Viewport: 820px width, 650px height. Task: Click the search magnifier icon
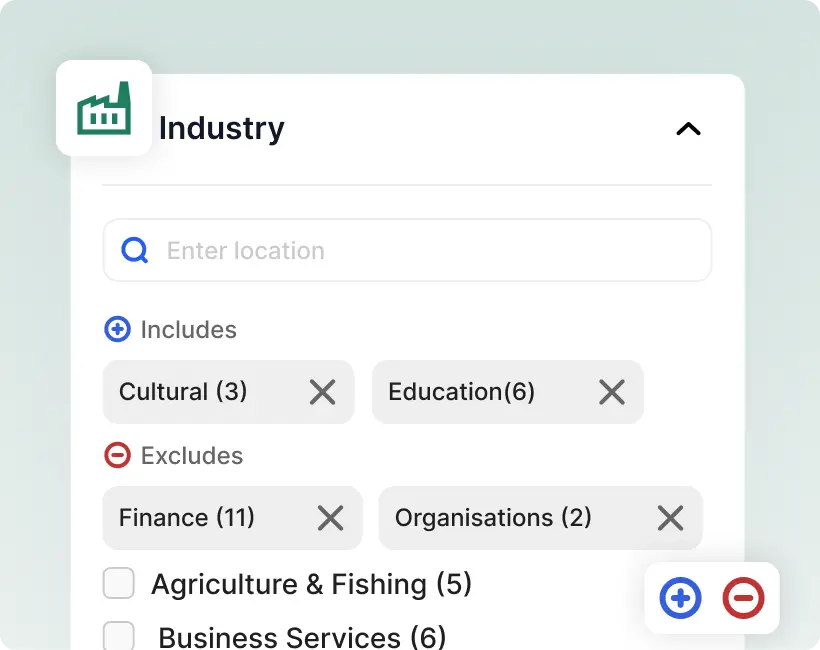click(x=135, y=250)
